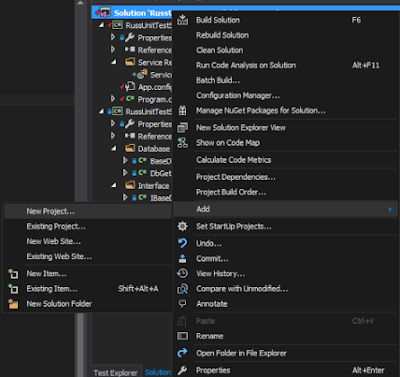Expand the DbGet file node
This screenshot has width=400, height=377.
(125, 173)
